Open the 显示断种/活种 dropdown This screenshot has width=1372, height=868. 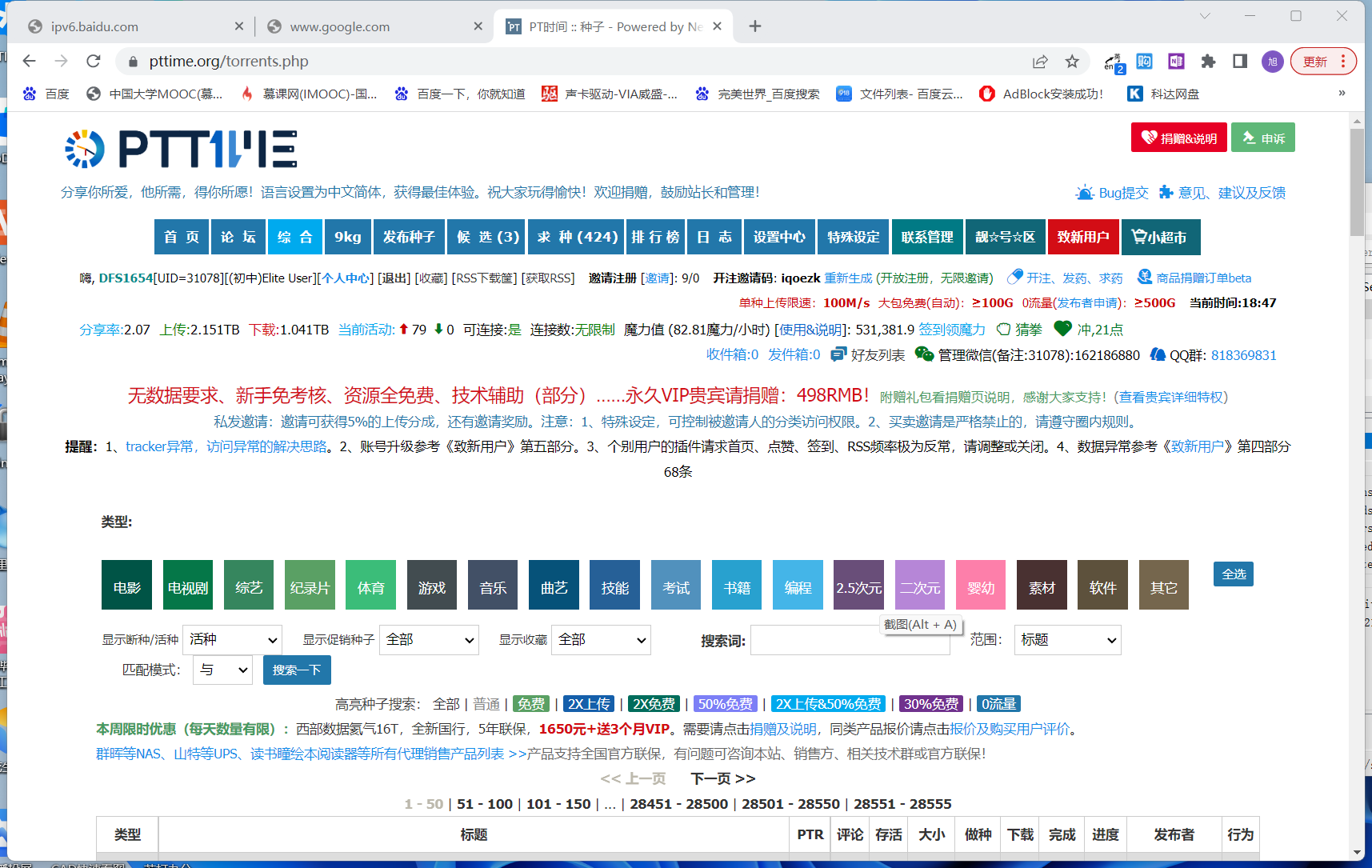click(x=232, y=640)
